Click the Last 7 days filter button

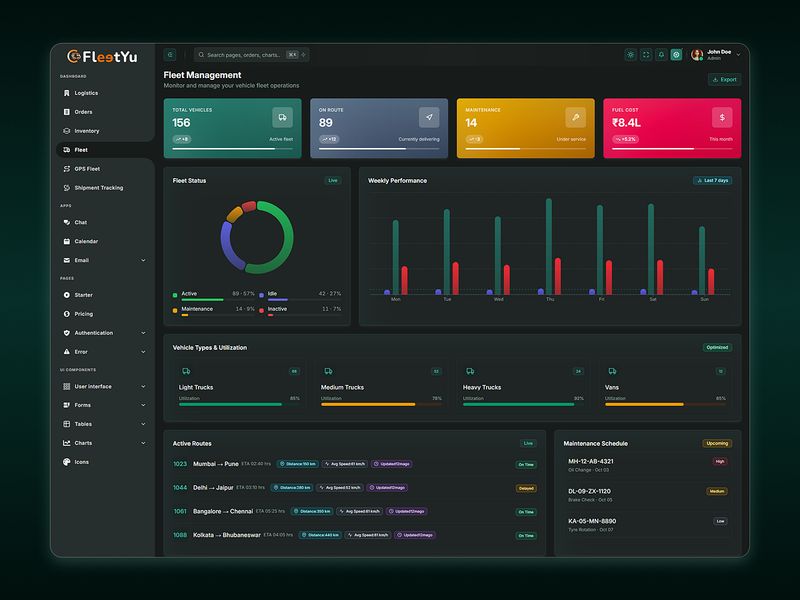(713, 181)
